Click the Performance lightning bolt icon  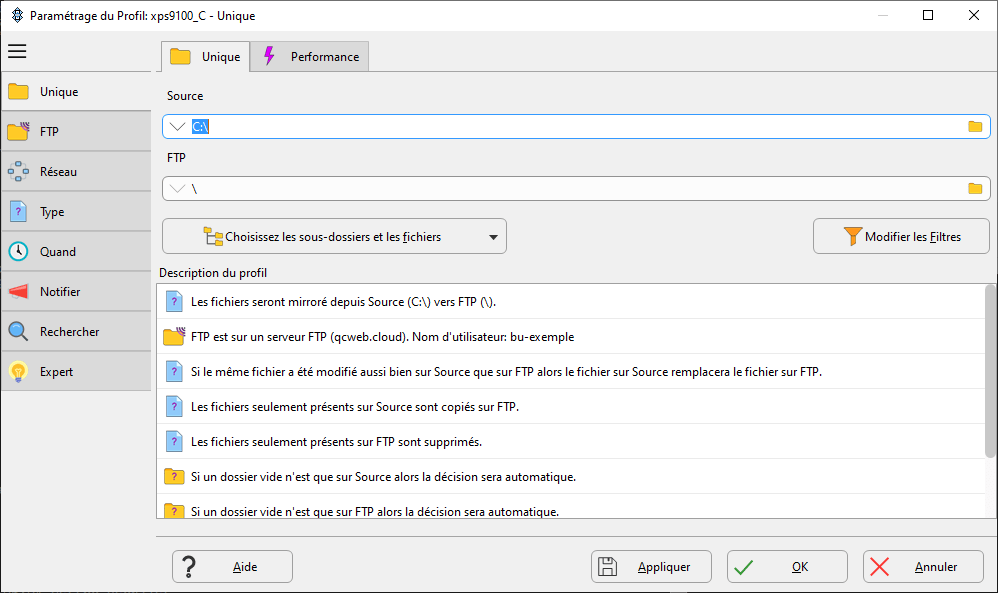[269, 56]
